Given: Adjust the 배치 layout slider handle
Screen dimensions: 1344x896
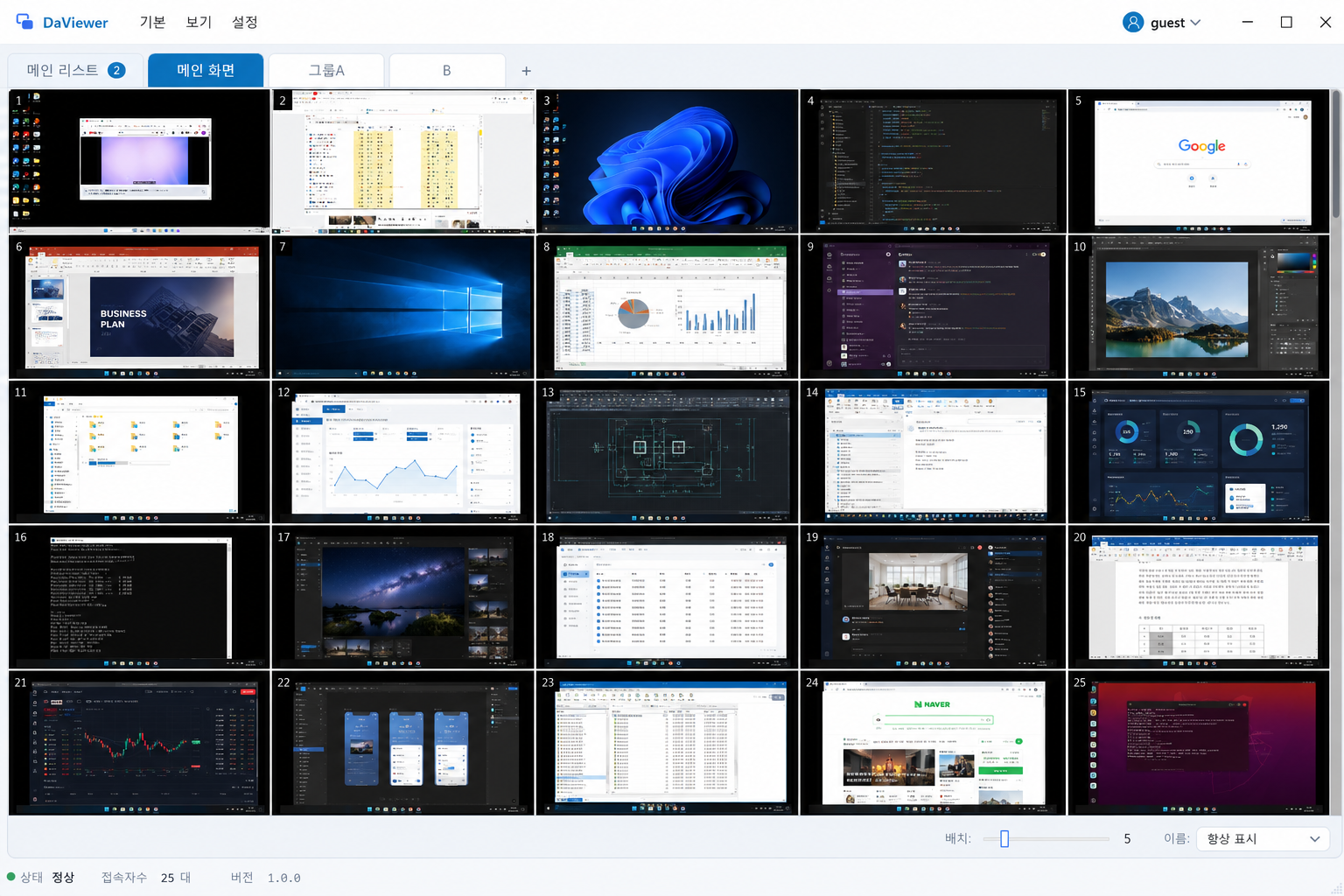Looking at the screenshot, I should coord(1004,839).
